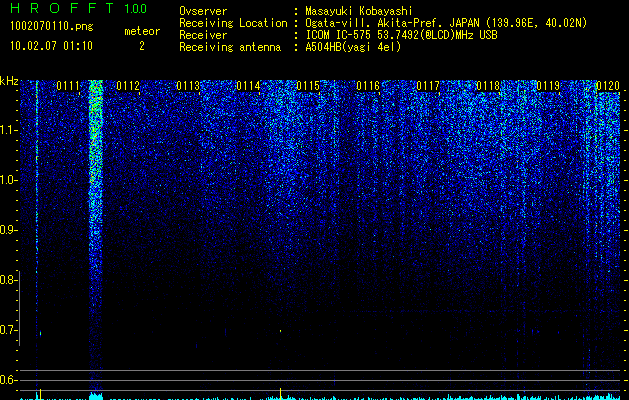Click the date stamp 10.02.07 01:10
Screen dimensions: 629x400
click(x=51, y=46)
